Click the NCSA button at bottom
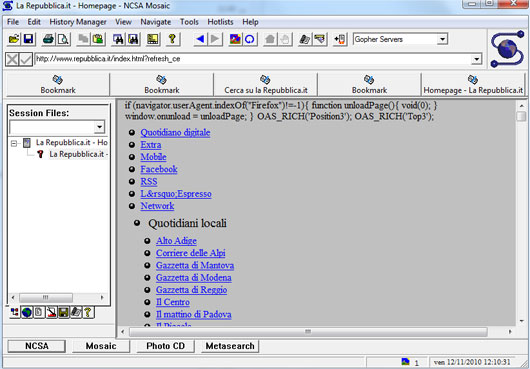The width and height of the screenshot is (530, 369). tap(37, 346)
